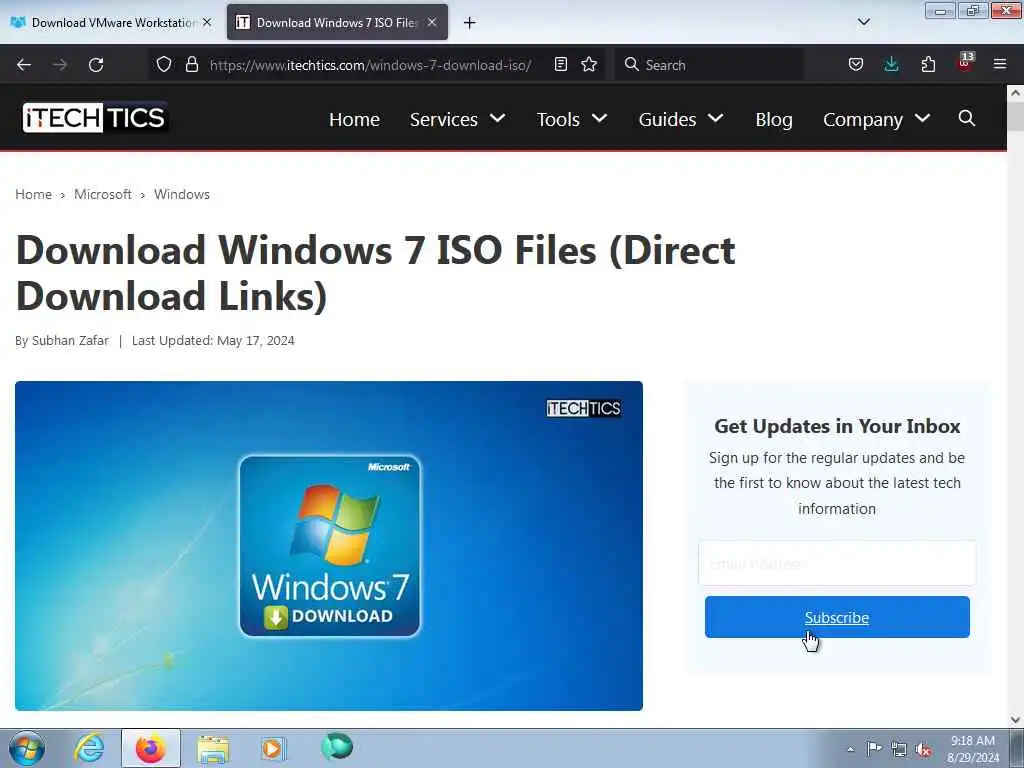Click the Home breadcrumb link

(x=33, y=195)
